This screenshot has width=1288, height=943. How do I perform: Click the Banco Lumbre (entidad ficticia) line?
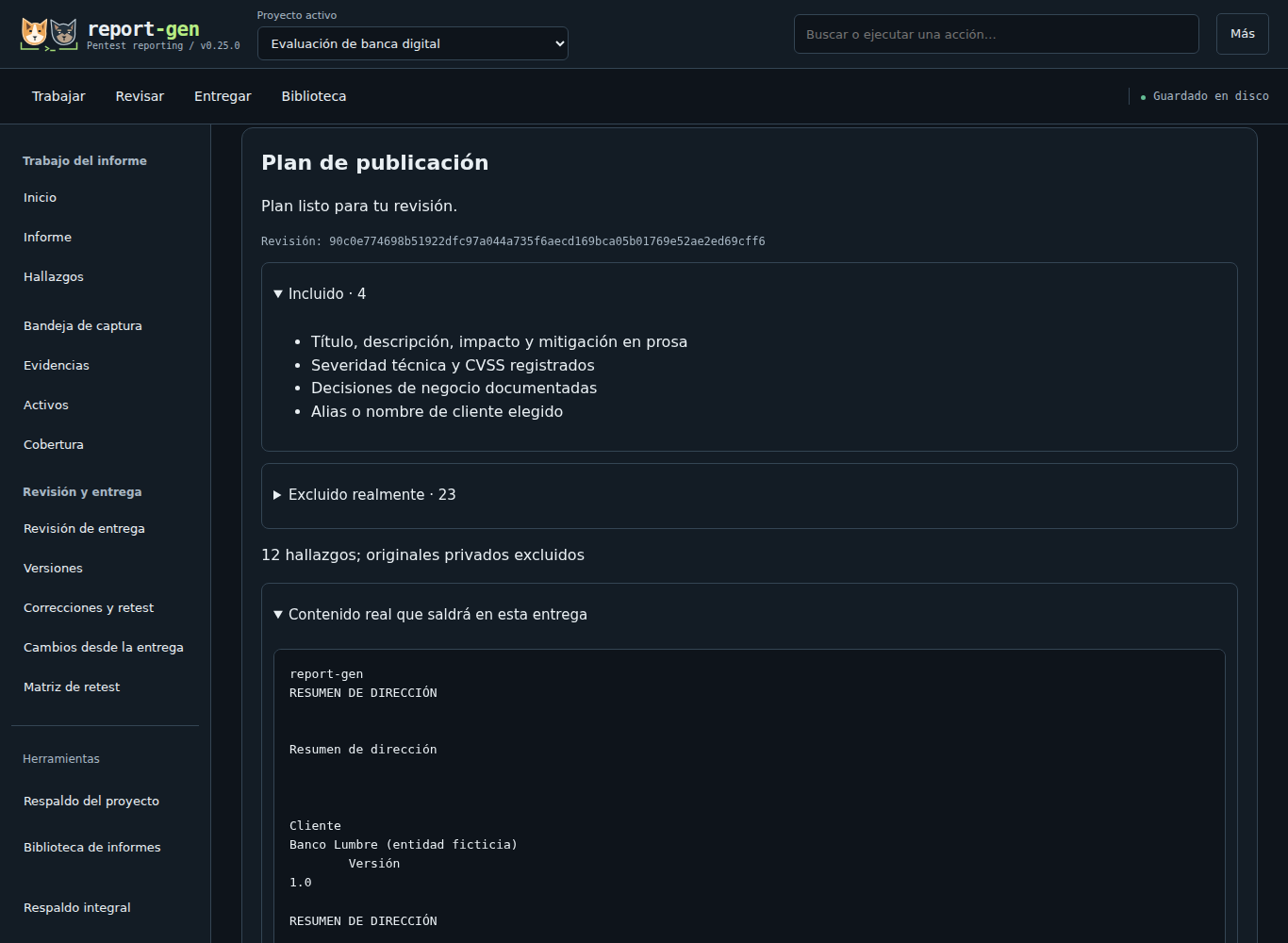pos(404,844)
